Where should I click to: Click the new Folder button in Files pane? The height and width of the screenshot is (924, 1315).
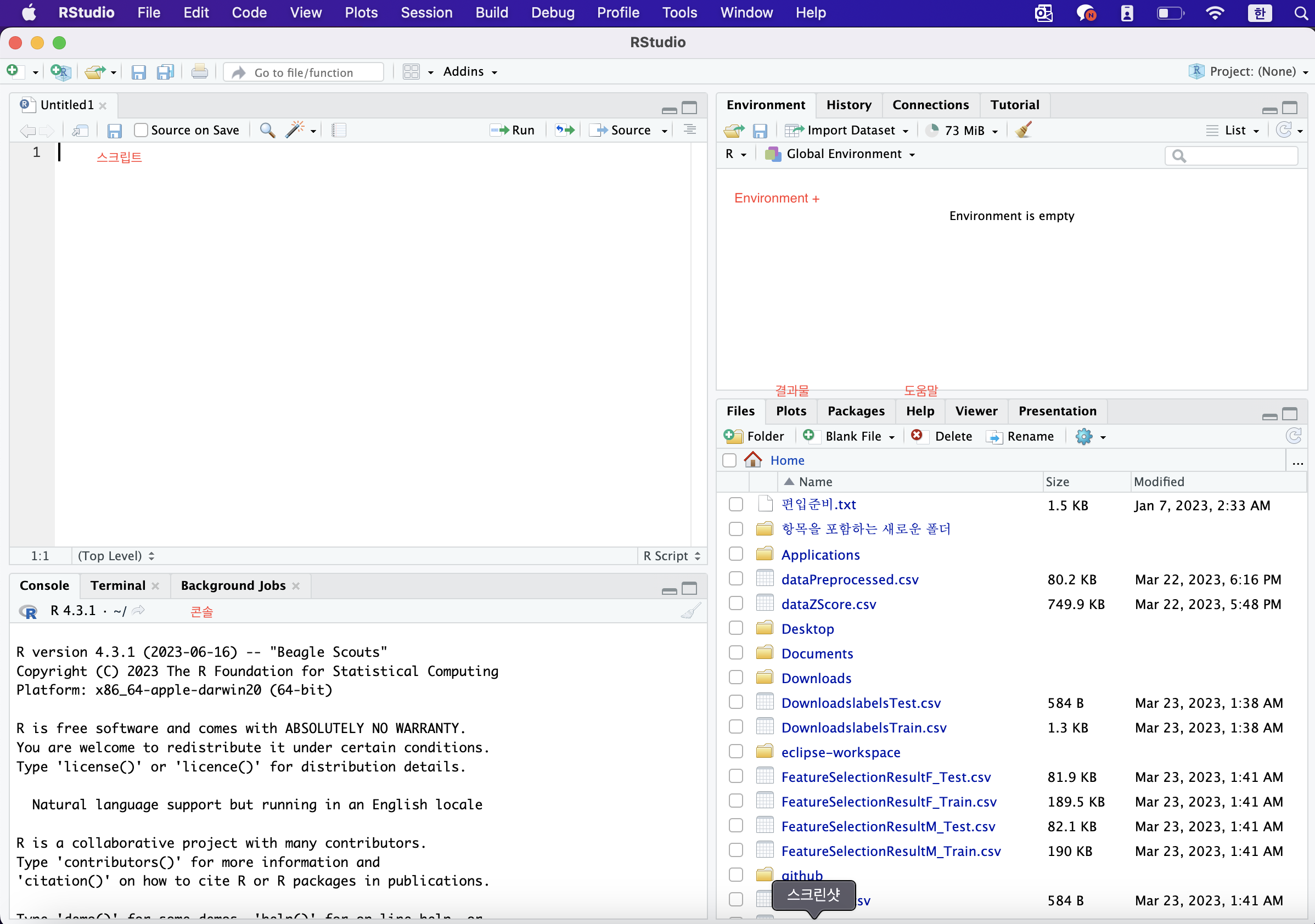tap(754, 436)
